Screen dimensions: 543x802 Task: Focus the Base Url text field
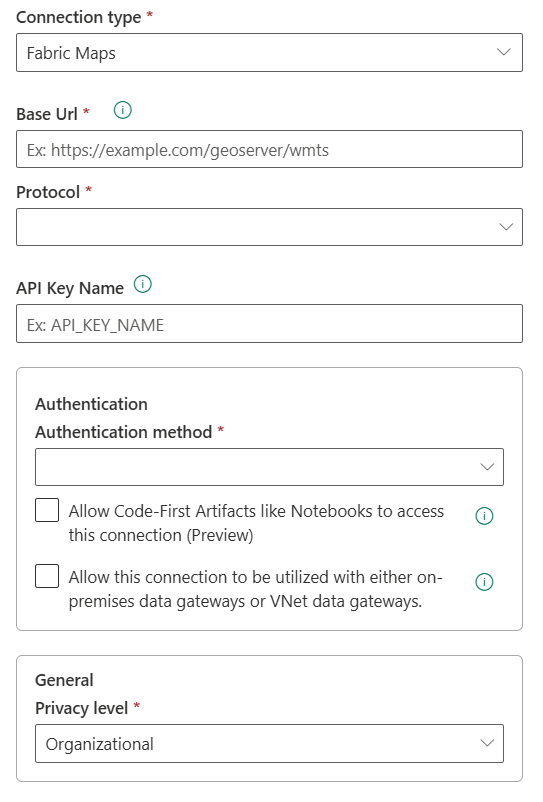coord(269,149)
